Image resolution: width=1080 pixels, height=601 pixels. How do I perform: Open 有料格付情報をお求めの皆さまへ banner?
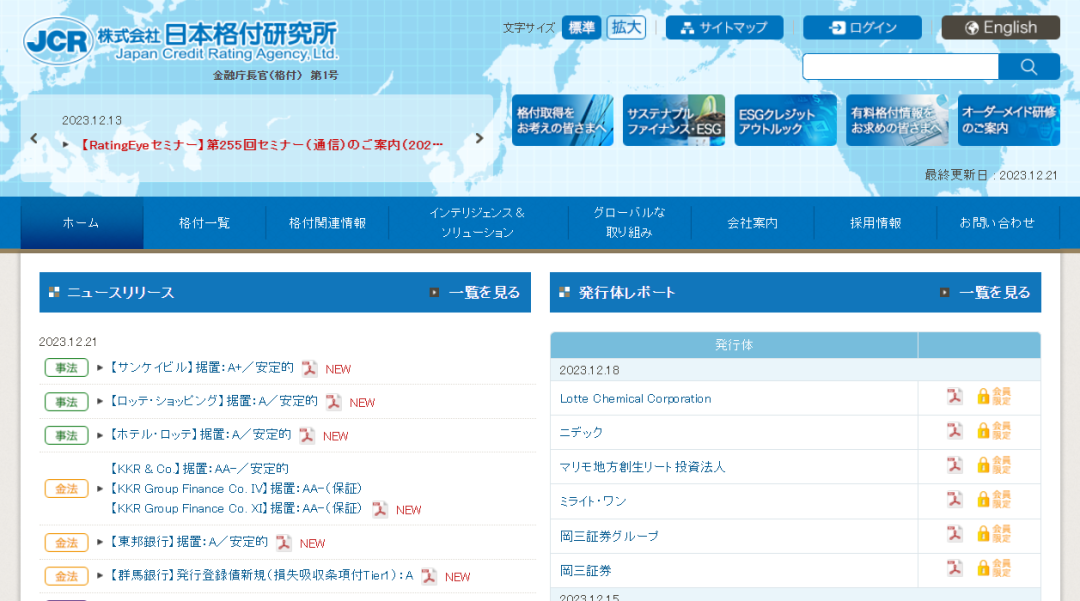pyautogui.click(x=897, y=120)
